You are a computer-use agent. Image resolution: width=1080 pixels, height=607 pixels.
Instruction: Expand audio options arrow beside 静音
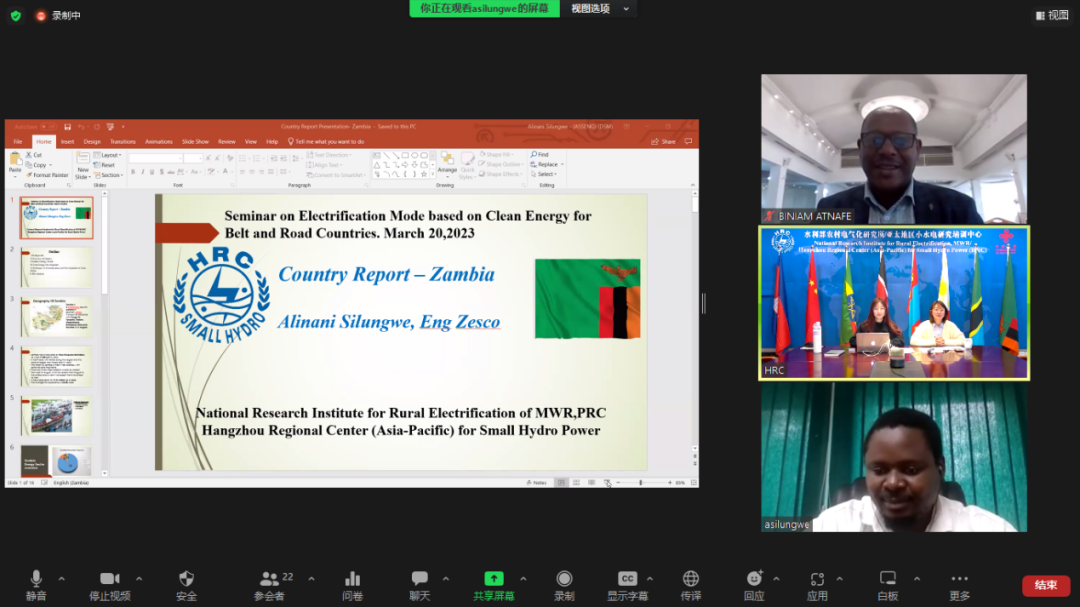pyautogui.click(x=62, y=579)
